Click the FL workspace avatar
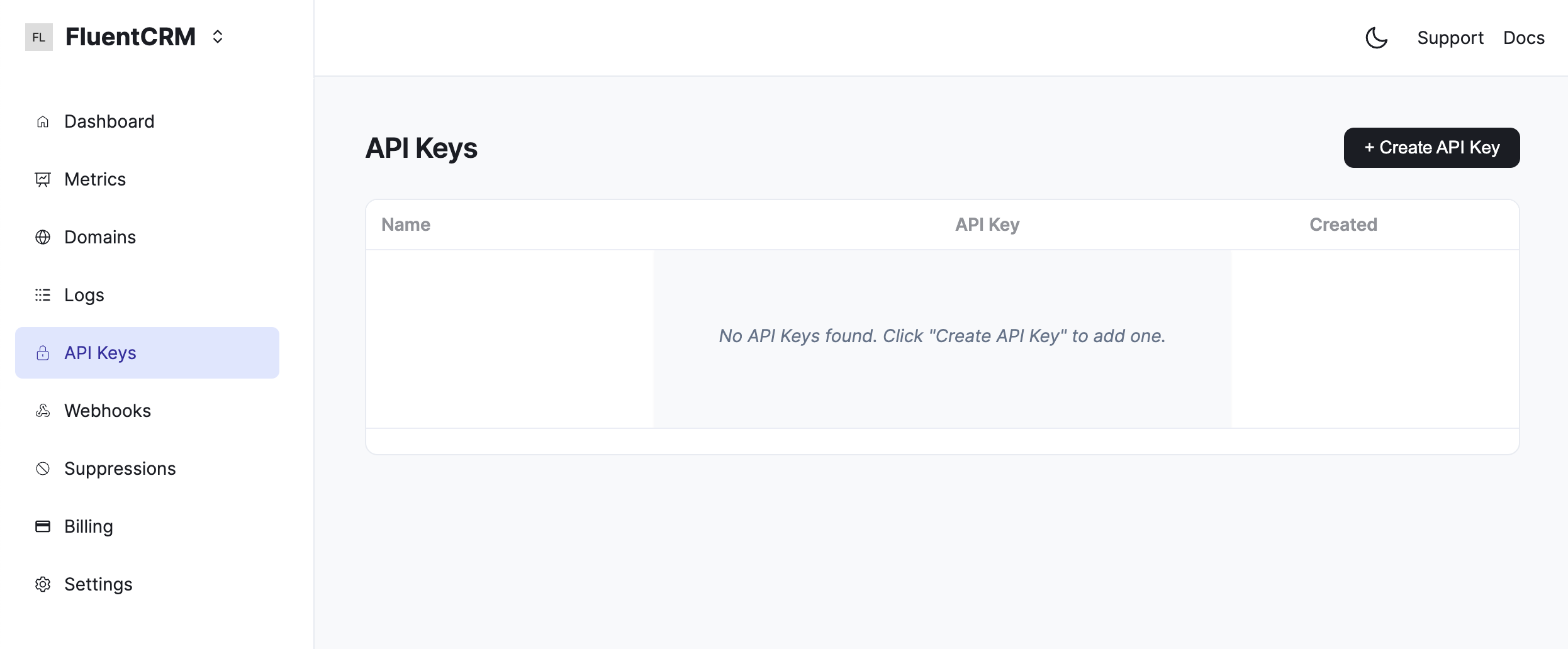The width and height of the screenshot is (1568, 649). click(39, 36)
